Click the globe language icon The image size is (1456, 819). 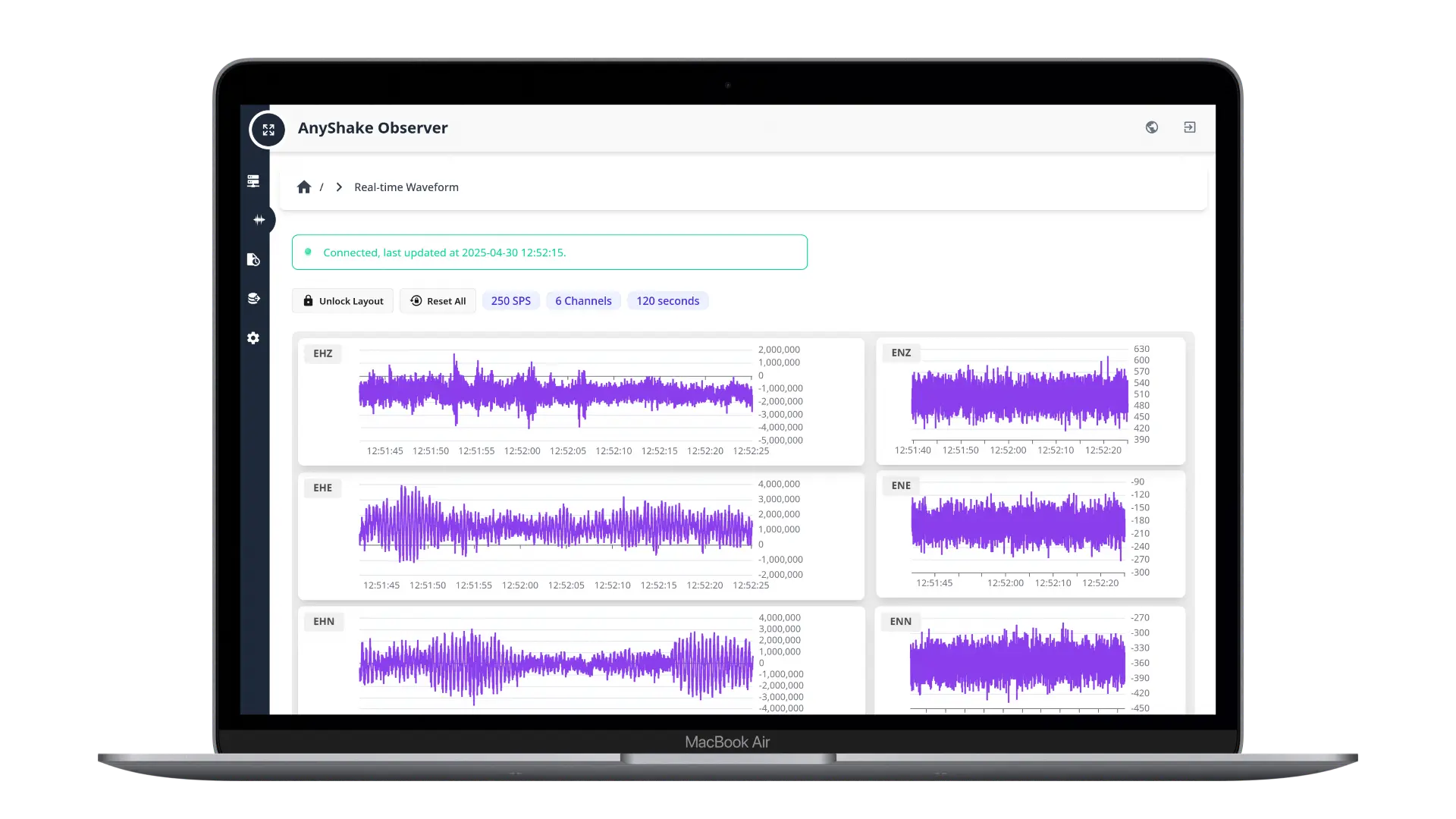click(x=1151, y=127)
